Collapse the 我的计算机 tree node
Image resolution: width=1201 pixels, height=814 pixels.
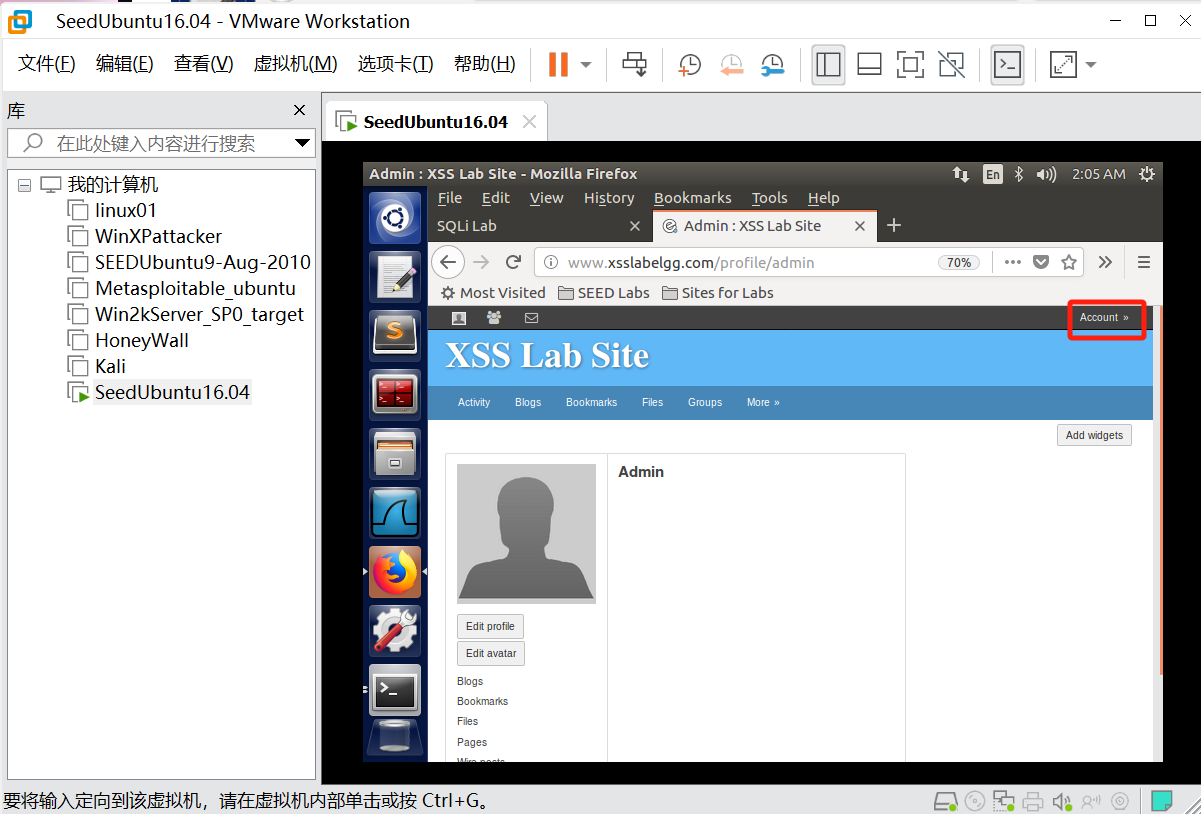tap(24, 185)
